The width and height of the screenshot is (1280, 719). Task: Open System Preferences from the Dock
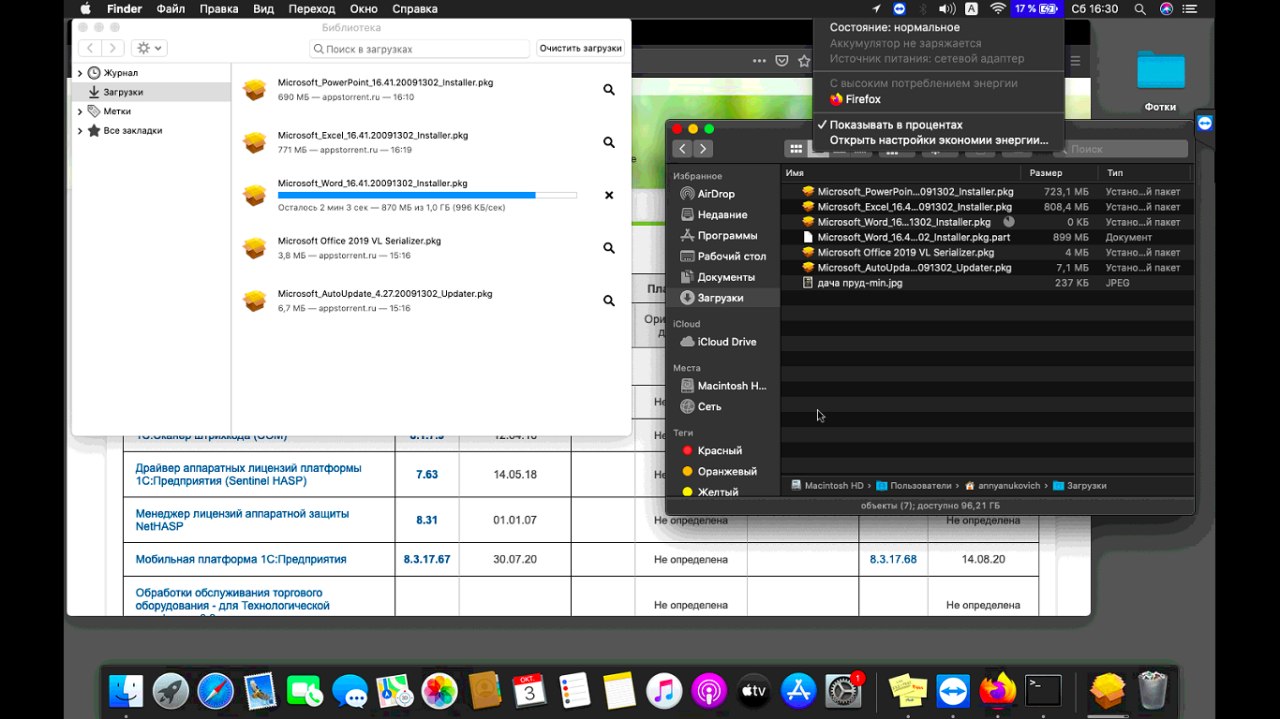click(843, 691)
